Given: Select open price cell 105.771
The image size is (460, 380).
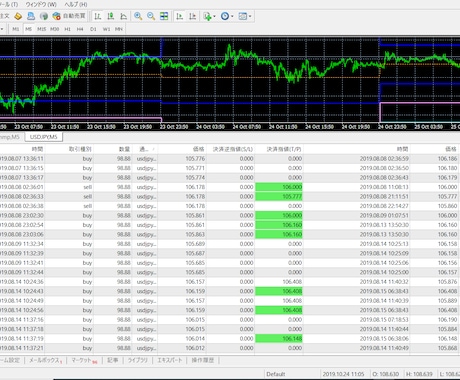Looking at the screenshot, I should (195, 168).
